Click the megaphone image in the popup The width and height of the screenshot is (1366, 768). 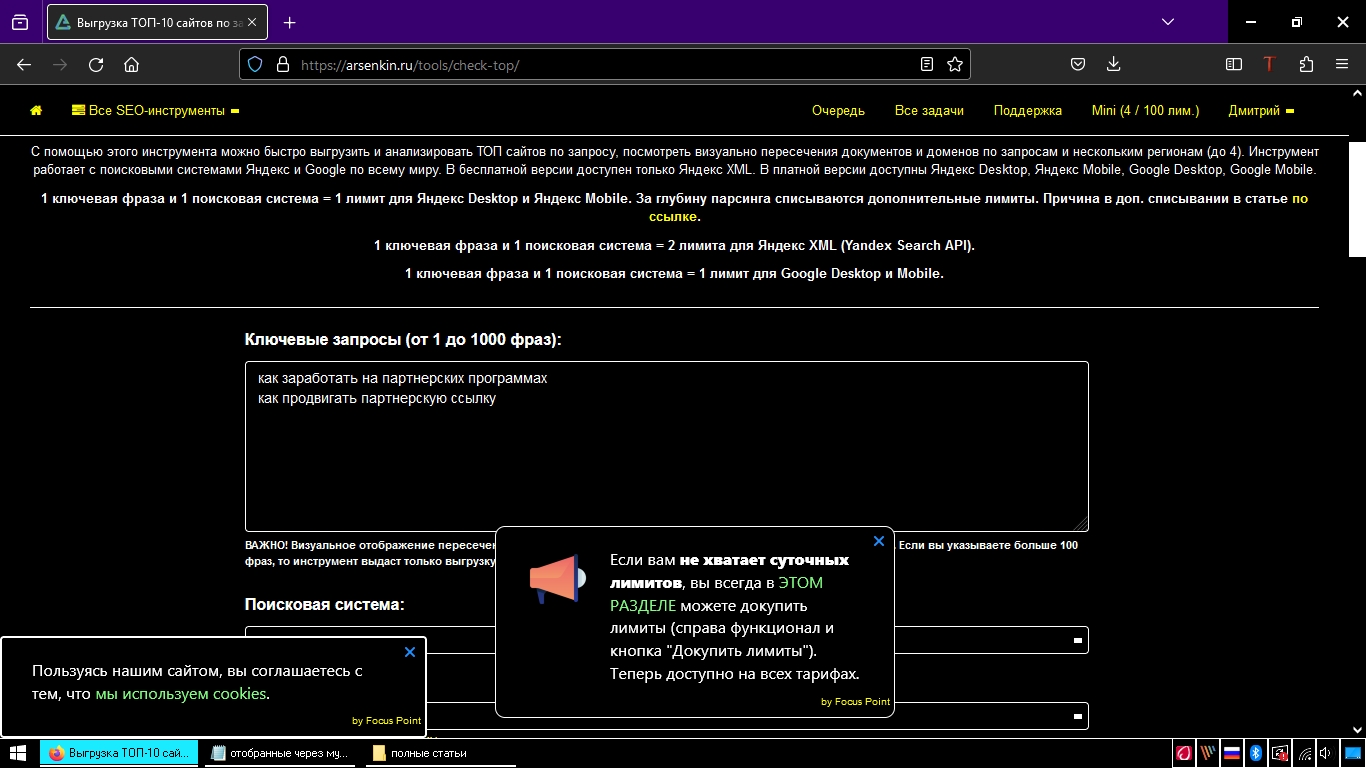click(556, 579)
